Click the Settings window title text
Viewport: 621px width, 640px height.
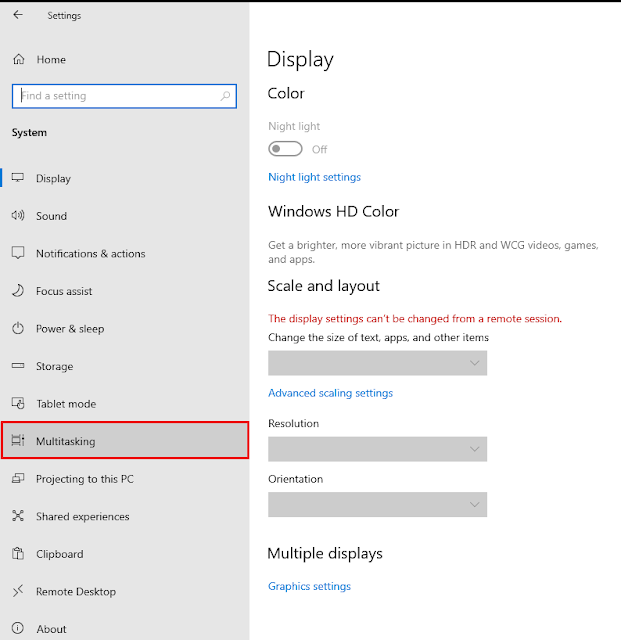tap(64, 16)
